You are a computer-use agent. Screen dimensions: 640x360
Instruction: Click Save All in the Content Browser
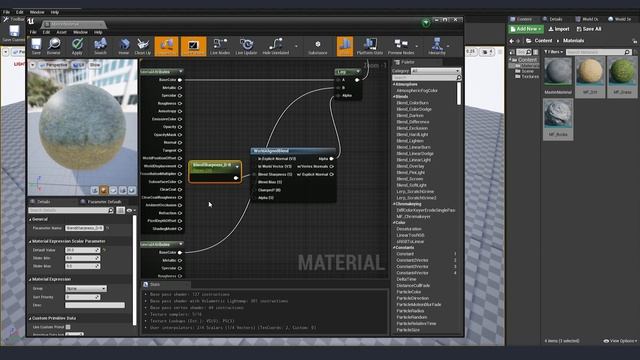tap(589, 29)
